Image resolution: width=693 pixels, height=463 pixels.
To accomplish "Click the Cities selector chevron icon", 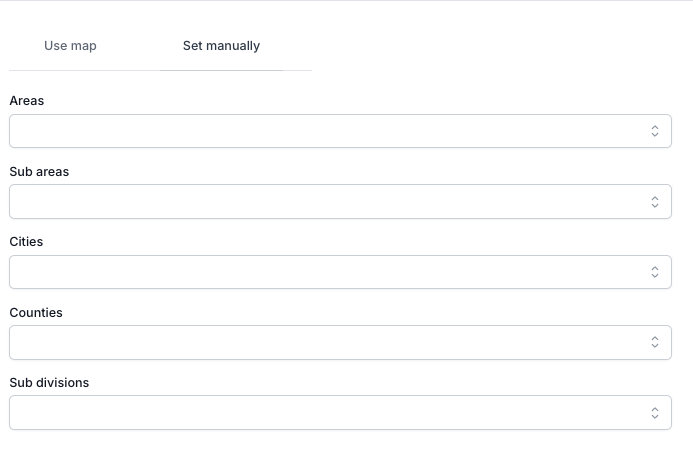I will tap(654, 272).
